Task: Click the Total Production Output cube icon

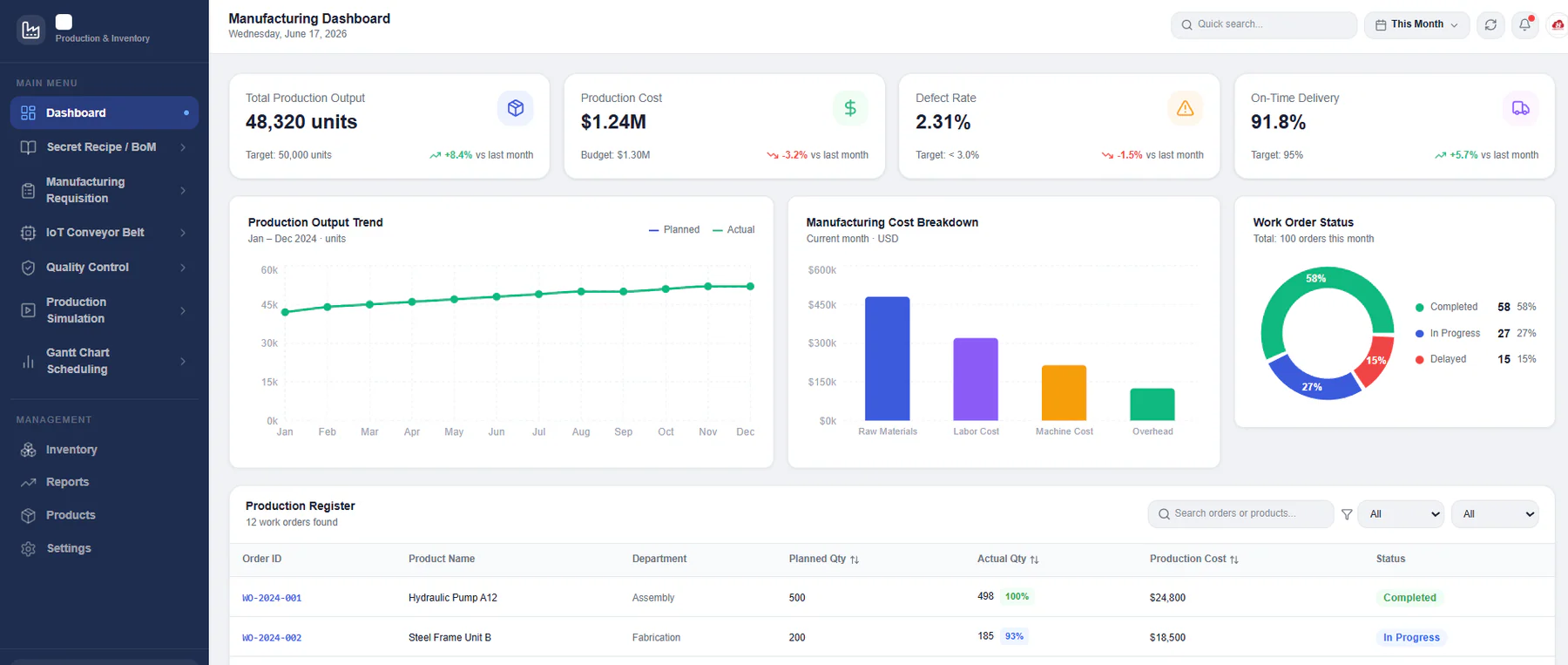Action: [x=516, y=108]
